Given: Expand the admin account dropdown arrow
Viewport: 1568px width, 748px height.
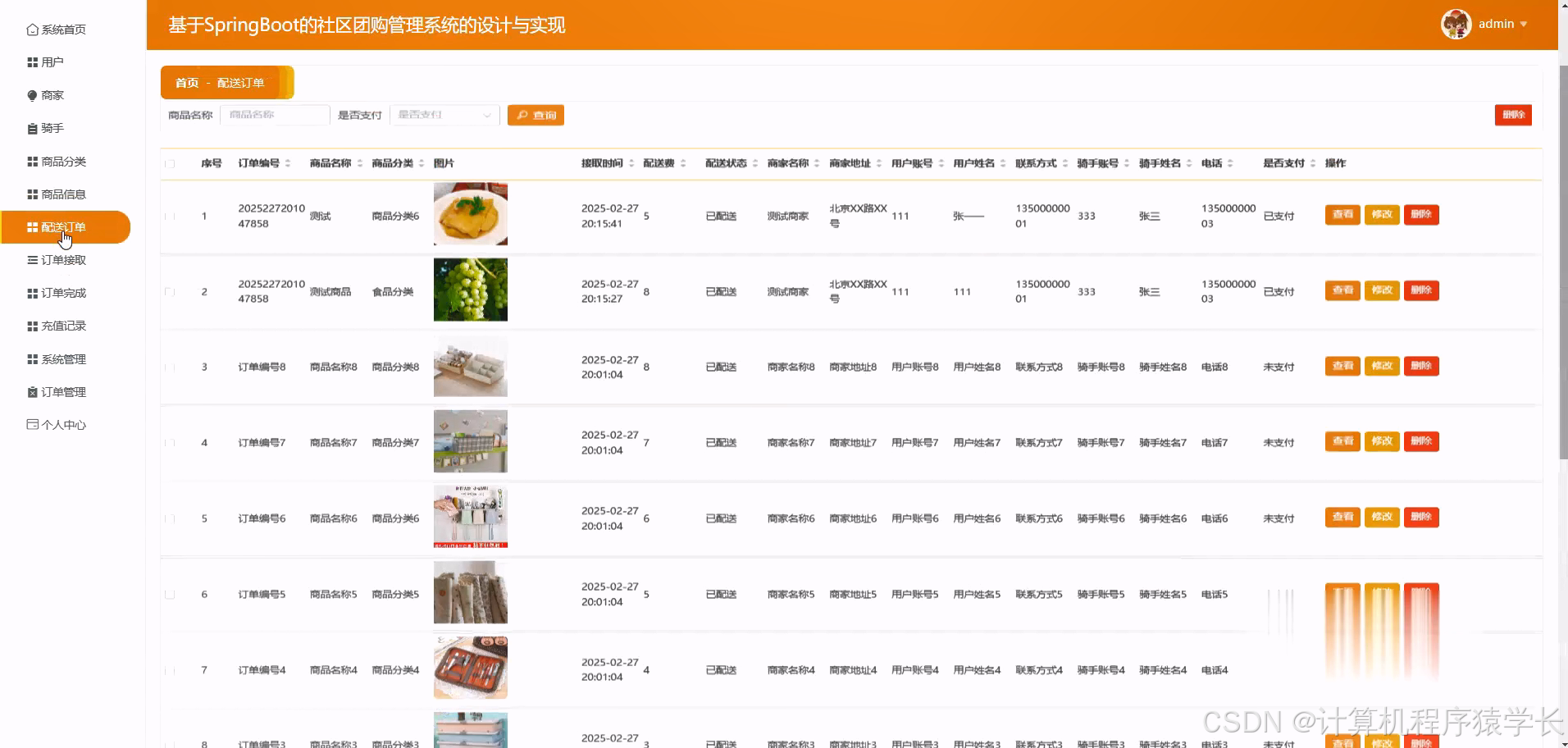Looking at the screenshot, I should point(1524,25).
